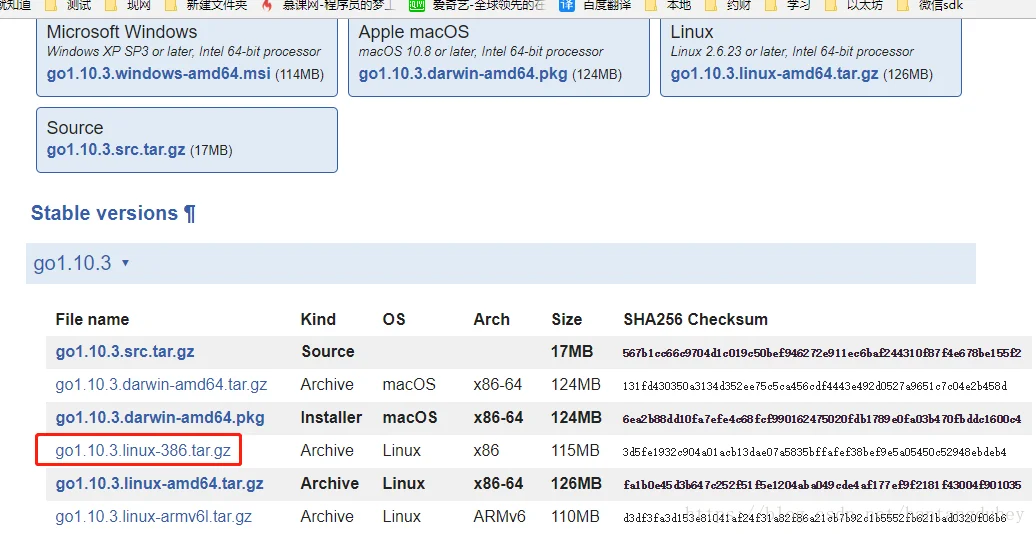Click checksum starting with 3d5fe1932c90

click(x=815, y=452)
